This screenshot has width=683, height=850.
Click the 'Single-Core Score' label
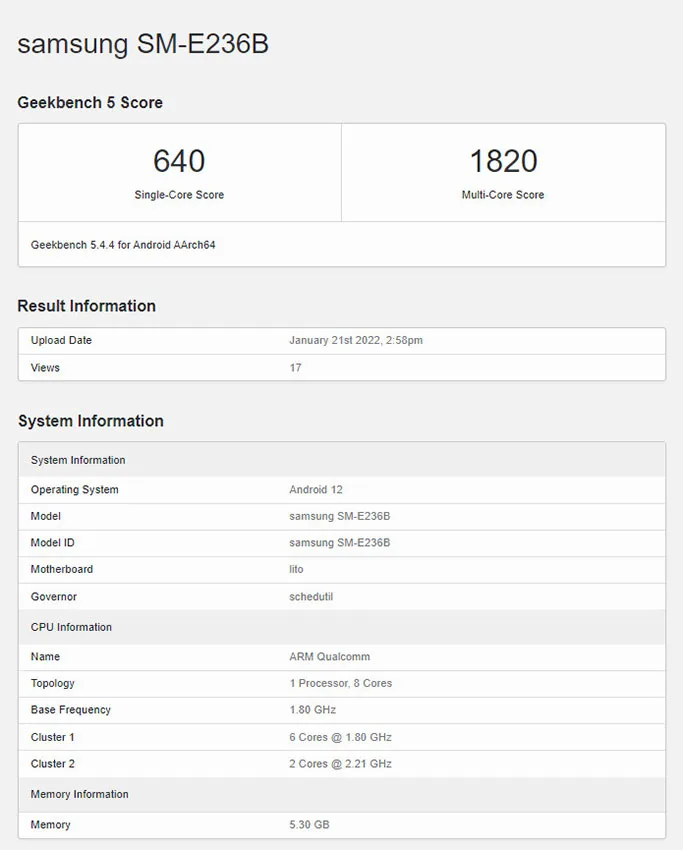179,195
